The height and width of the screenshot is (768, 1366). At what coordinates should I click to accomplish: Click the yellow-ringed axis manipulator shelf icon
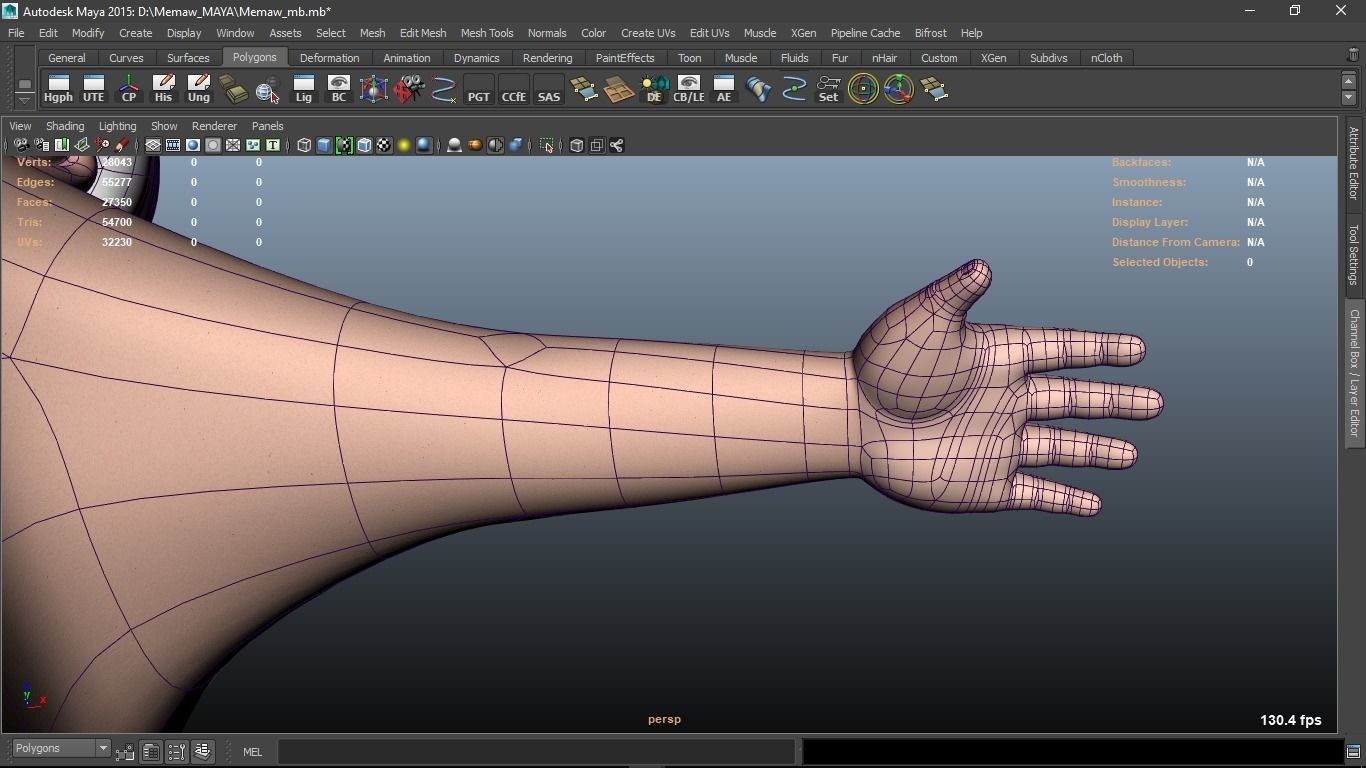tap(898, 89)
